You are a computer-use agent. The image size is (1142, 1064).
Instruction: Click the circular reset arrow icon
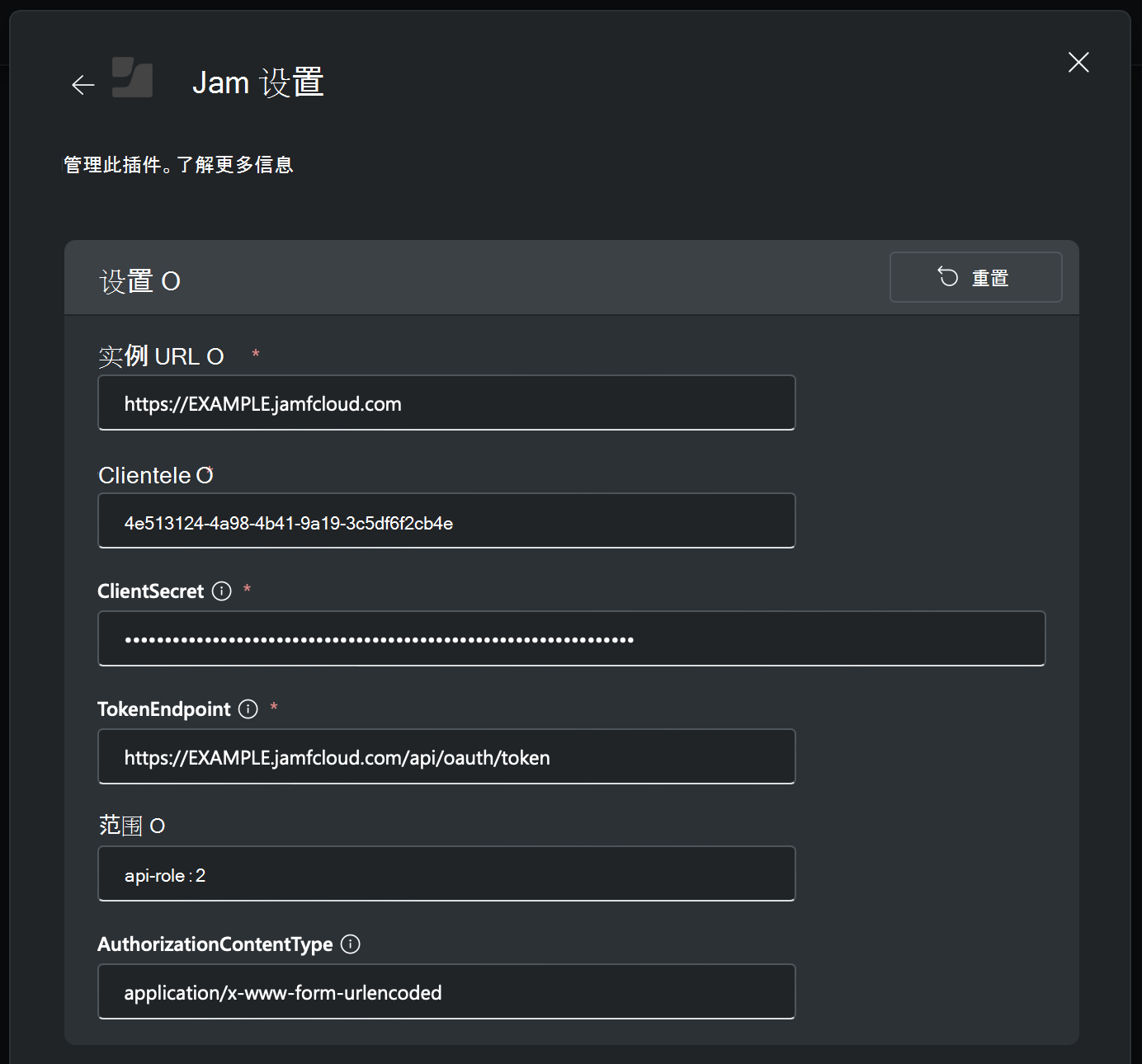[946, 277]
